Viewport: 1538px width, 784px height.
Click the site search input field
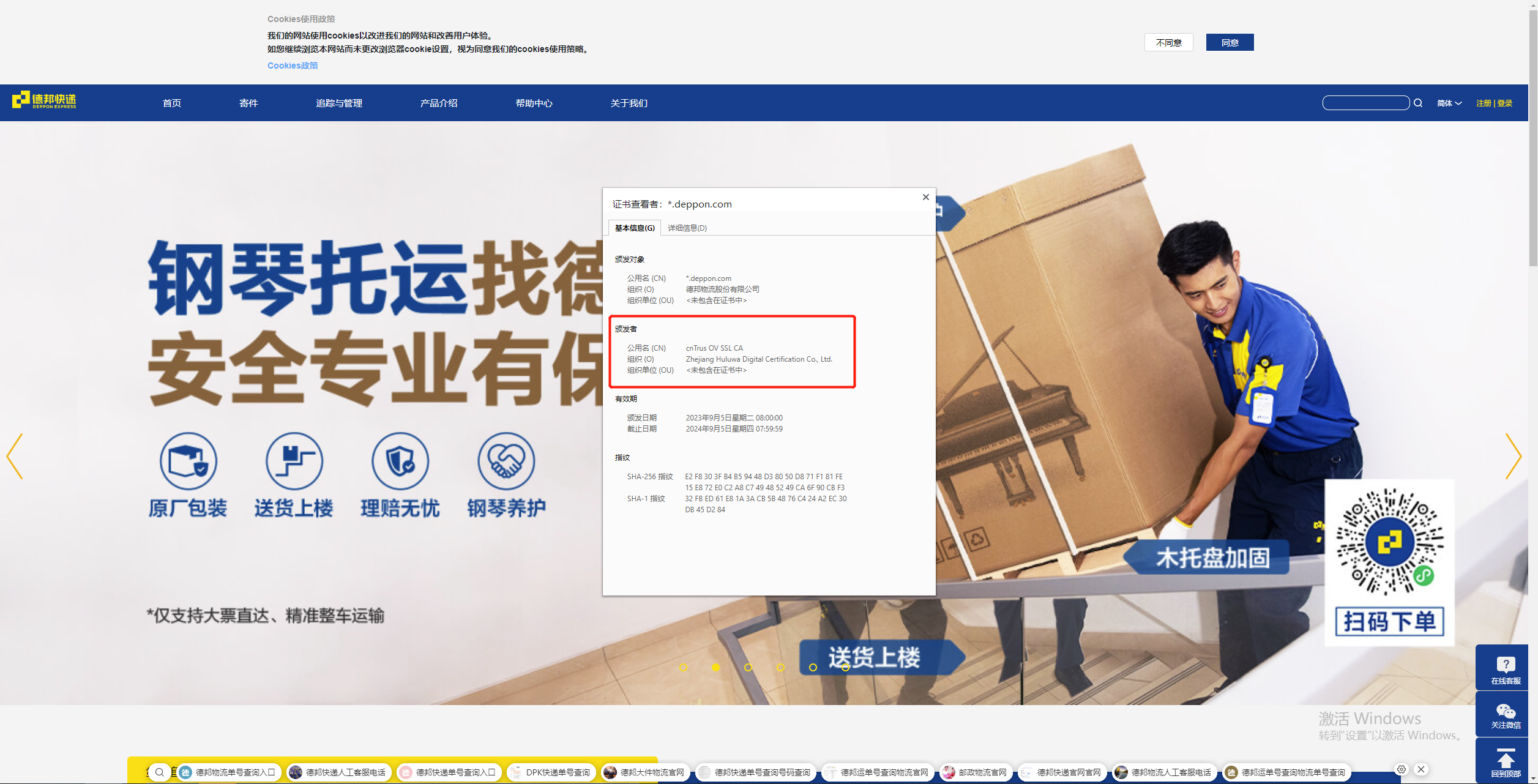[x=1365, y=102]
